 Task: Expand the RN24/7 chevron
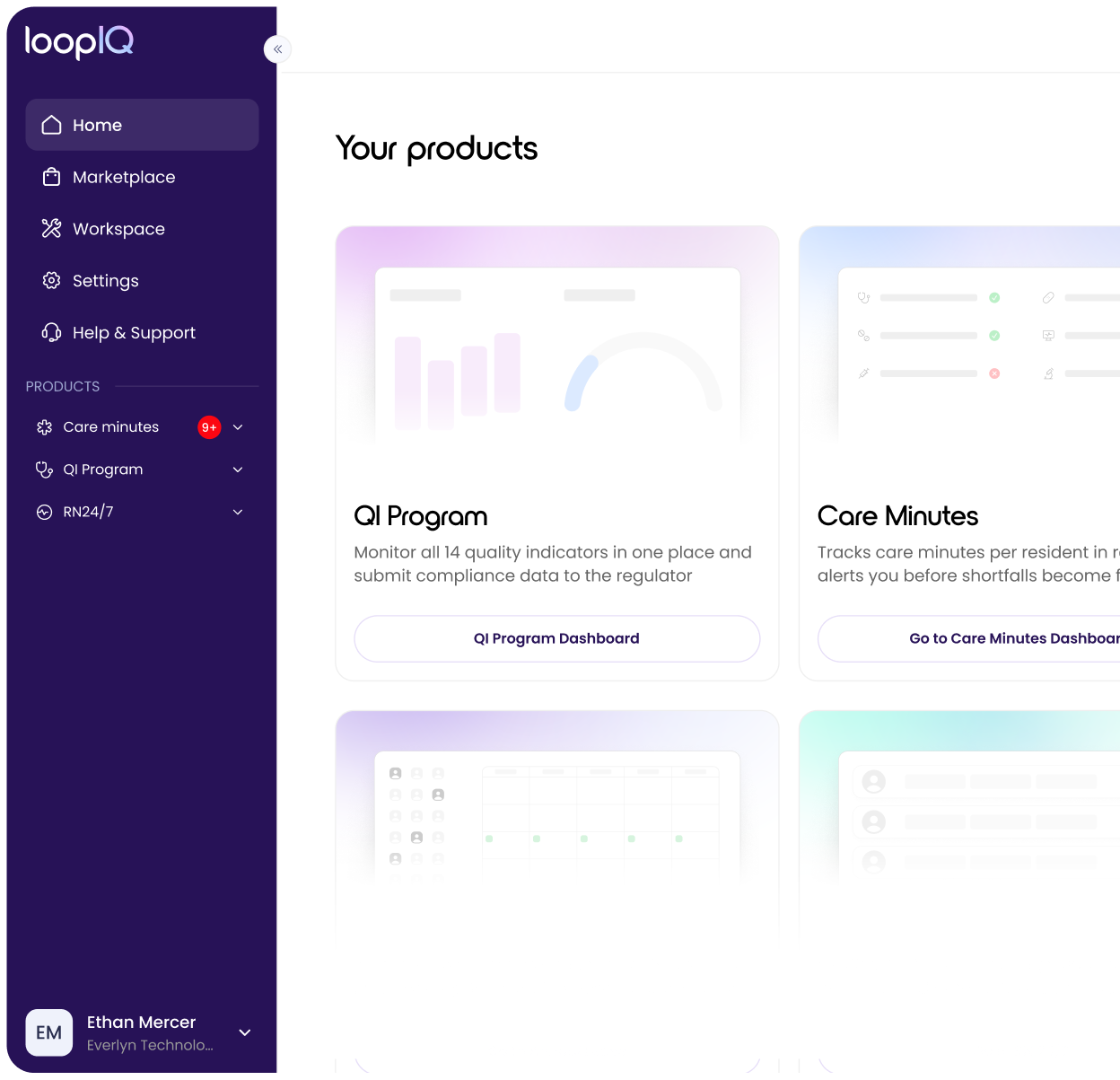coord(238,512)
